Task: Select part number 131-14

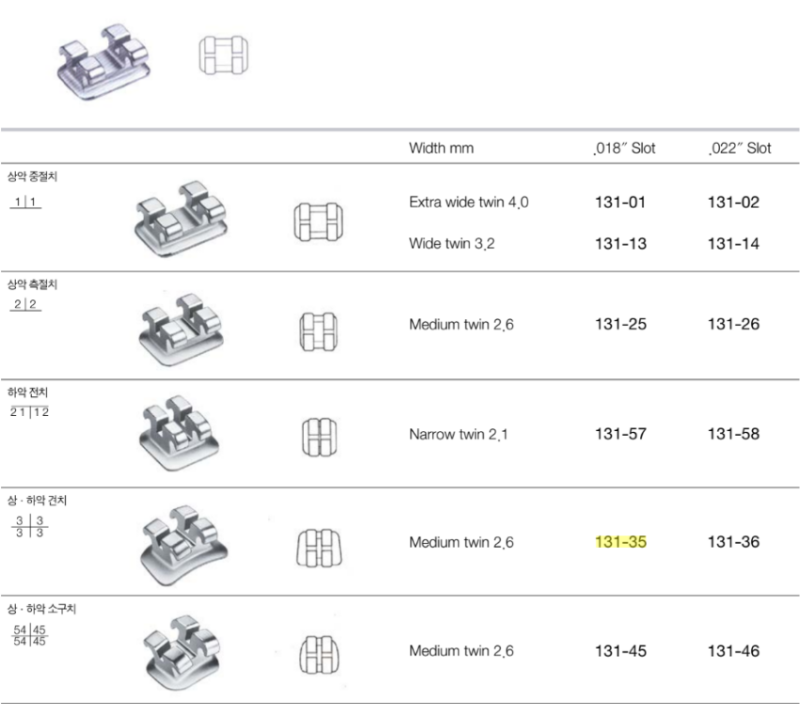Action: pyautogui.click(x=733, y=244)
